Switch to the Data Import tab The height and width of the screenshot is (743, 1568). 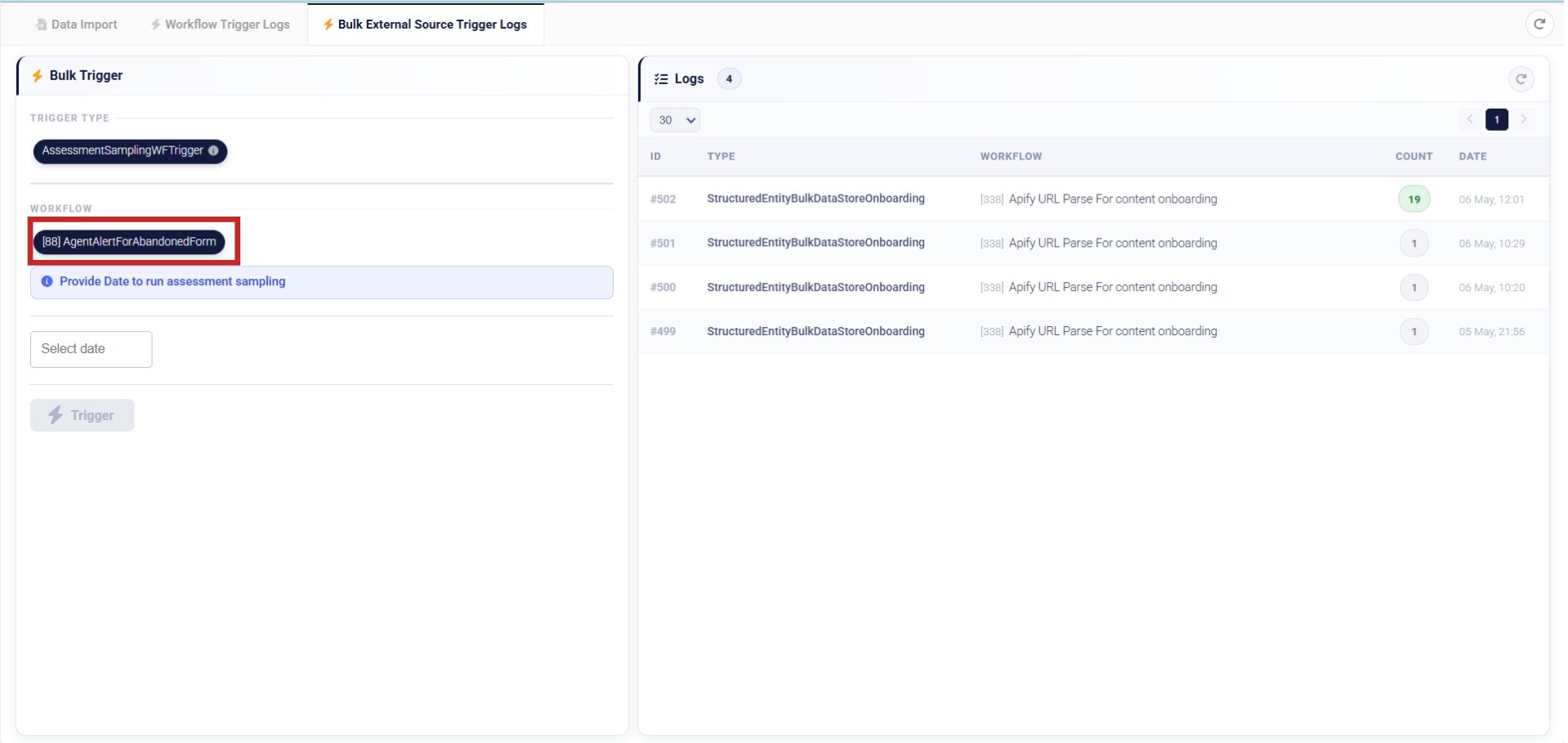(77, 25)
